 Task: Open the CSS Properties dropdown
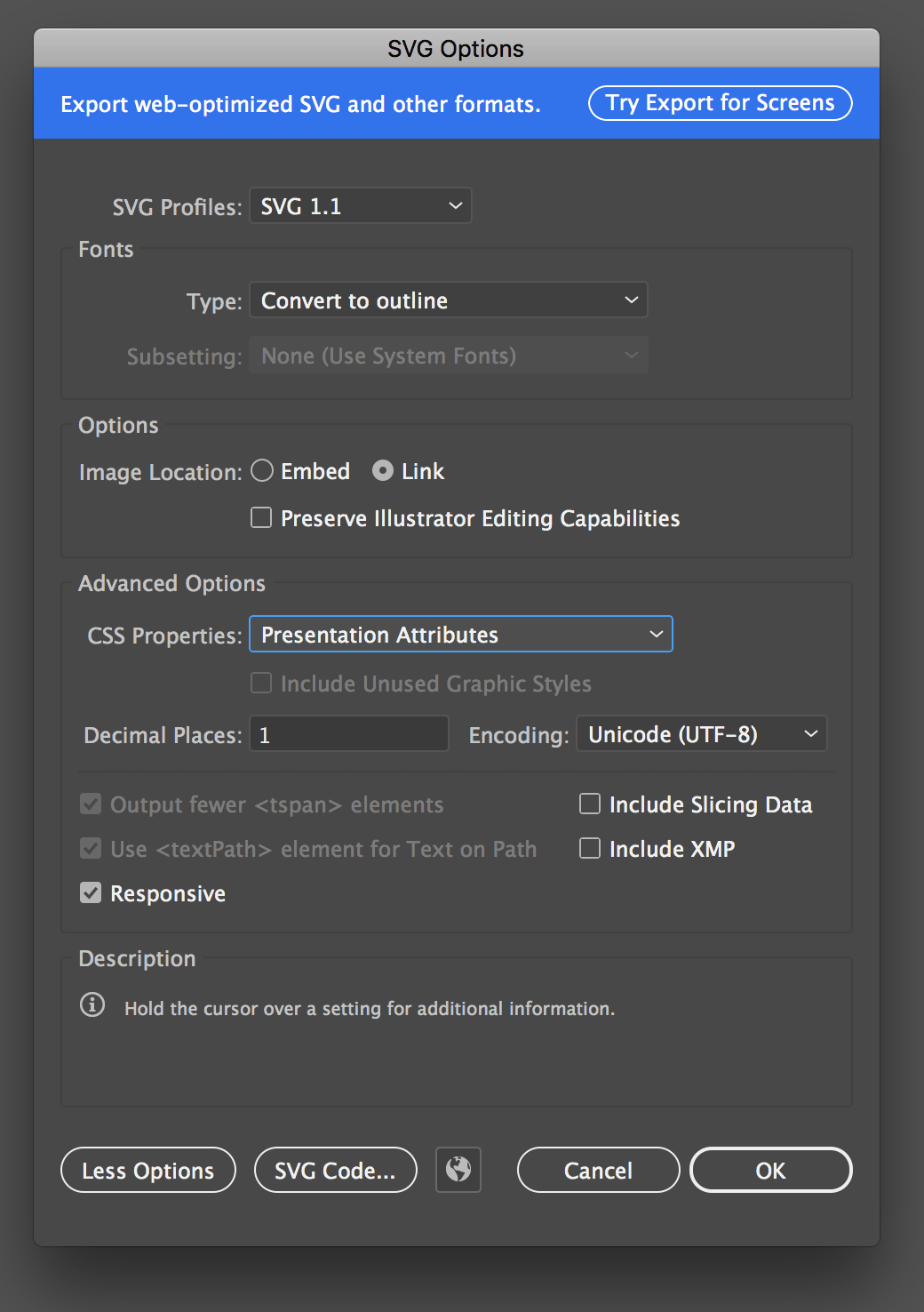(x=459, y=634)
